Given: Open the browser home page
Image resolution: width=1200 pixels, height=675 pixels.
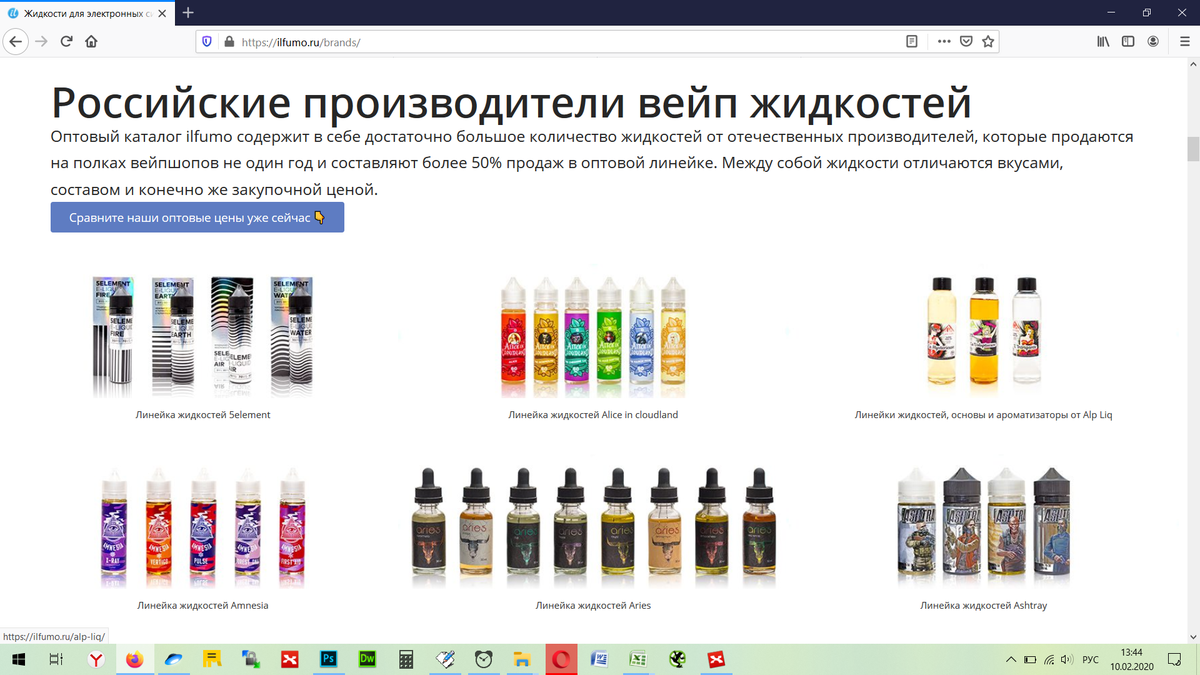Looking at the screenshot, I should point(92,42).
